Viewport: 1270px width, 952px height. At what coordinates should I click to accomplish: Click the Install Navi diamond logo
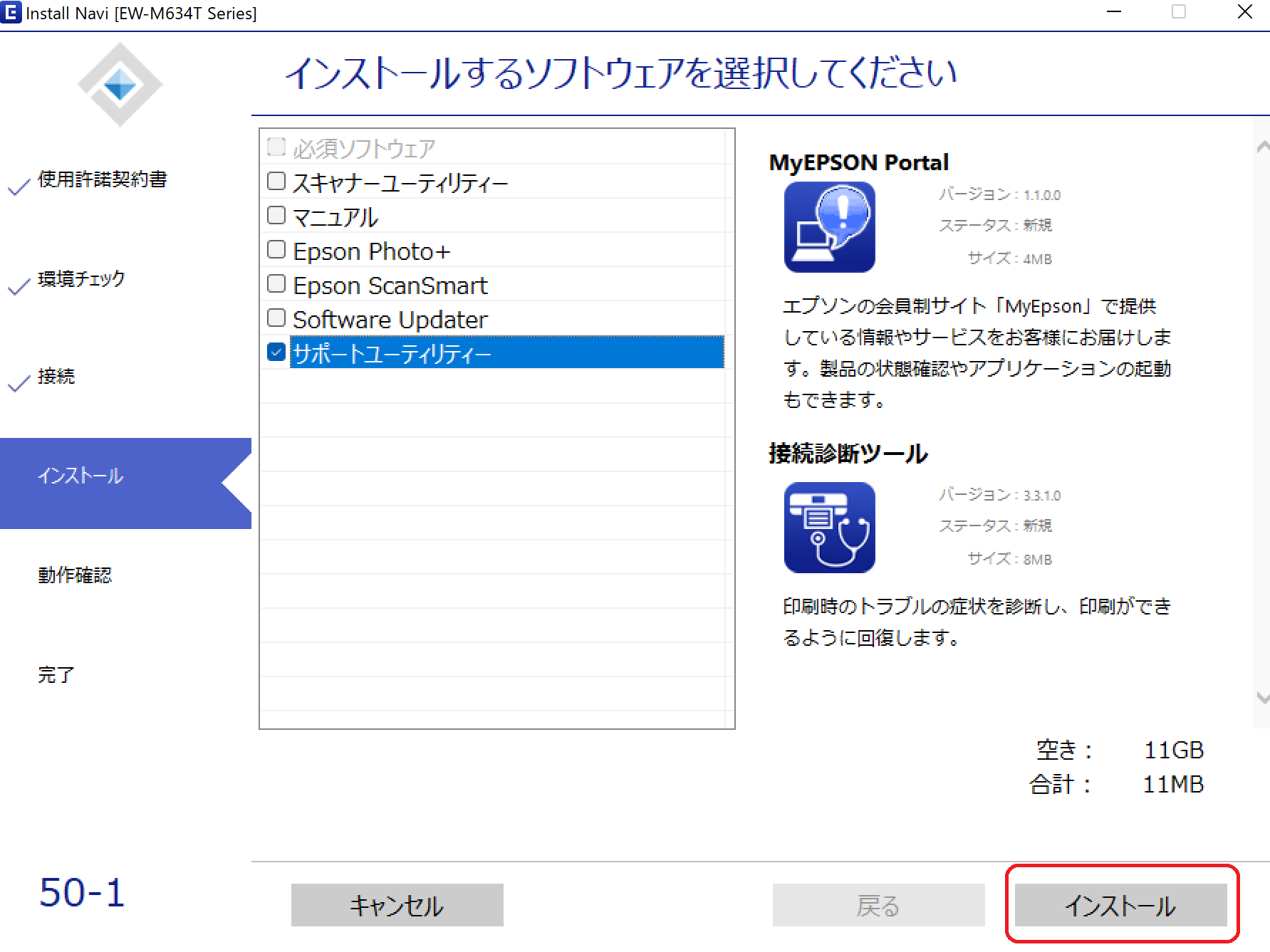(x=120, y=85)
